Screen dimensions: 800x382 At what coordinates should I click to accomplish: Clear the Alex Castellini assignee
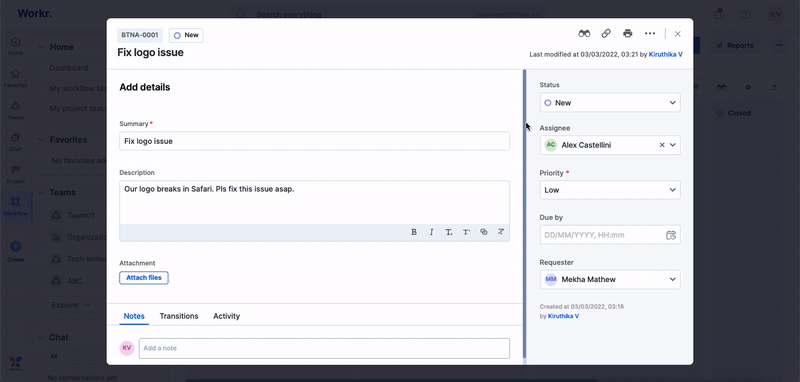(x=662, y=145)
